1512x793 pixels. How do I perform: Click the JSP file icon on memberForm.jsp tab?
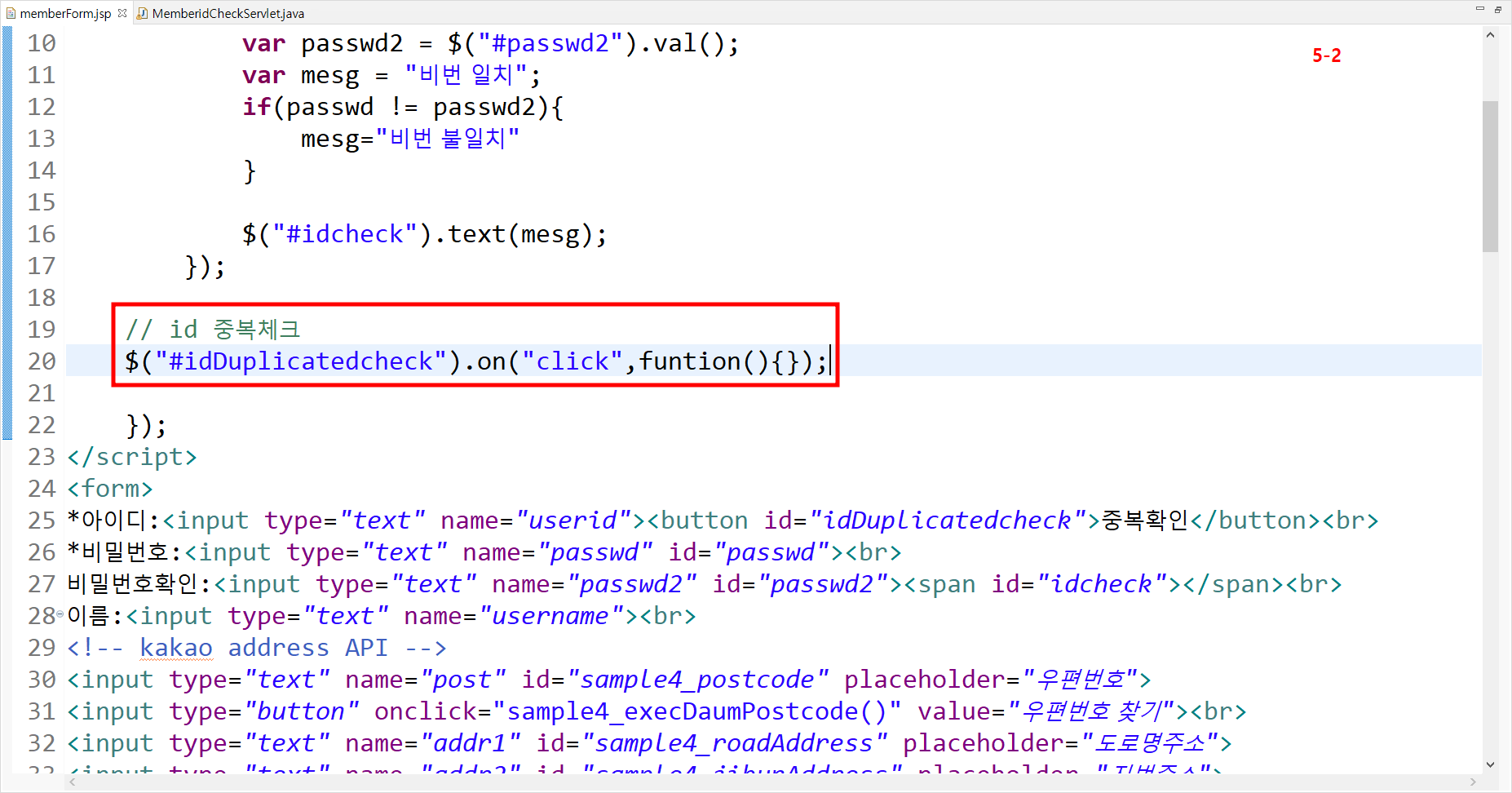point(11,13)
